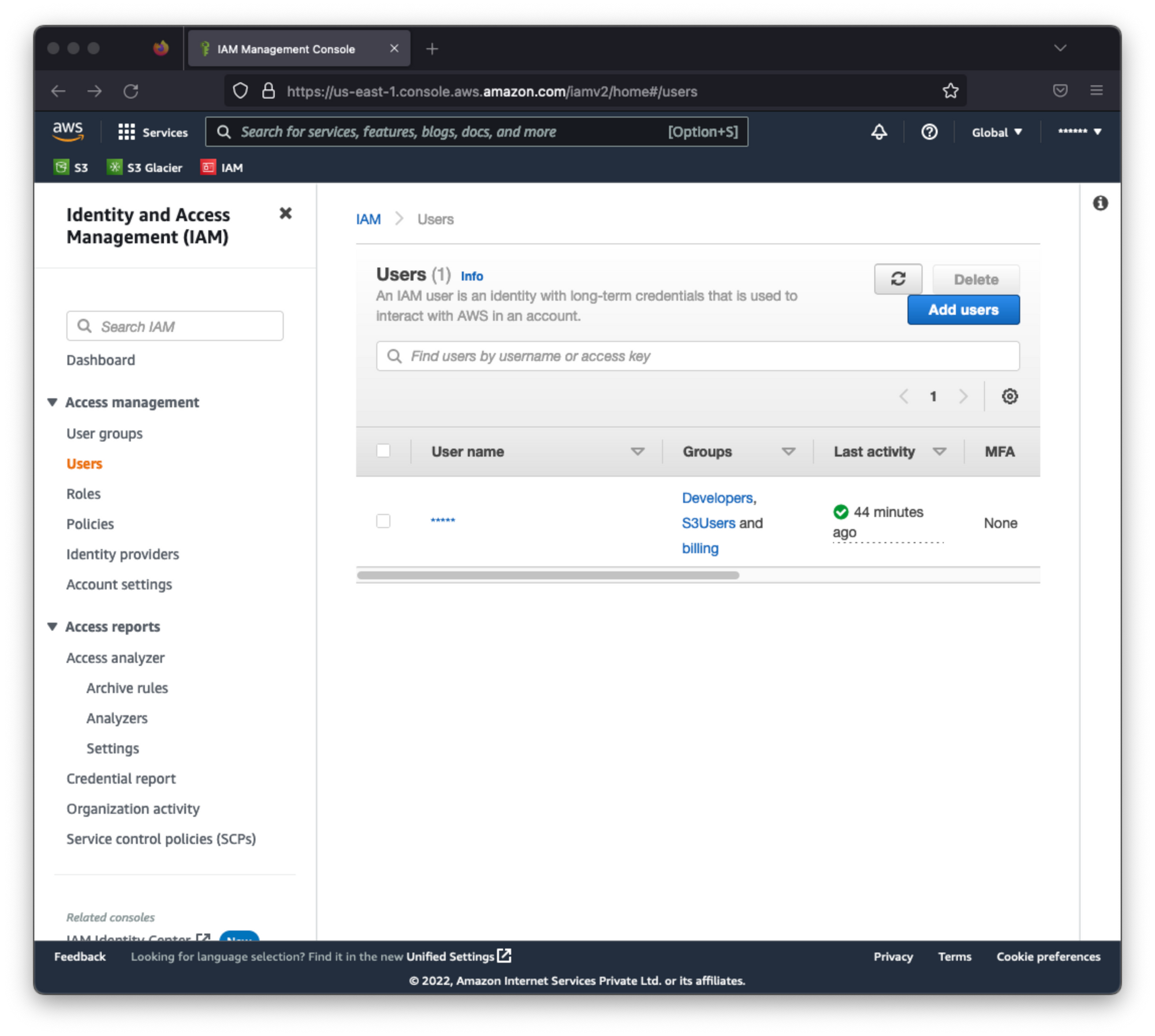Go back in browser history
Viewport: 1155px width, 1036px height.
click(58, 91)
